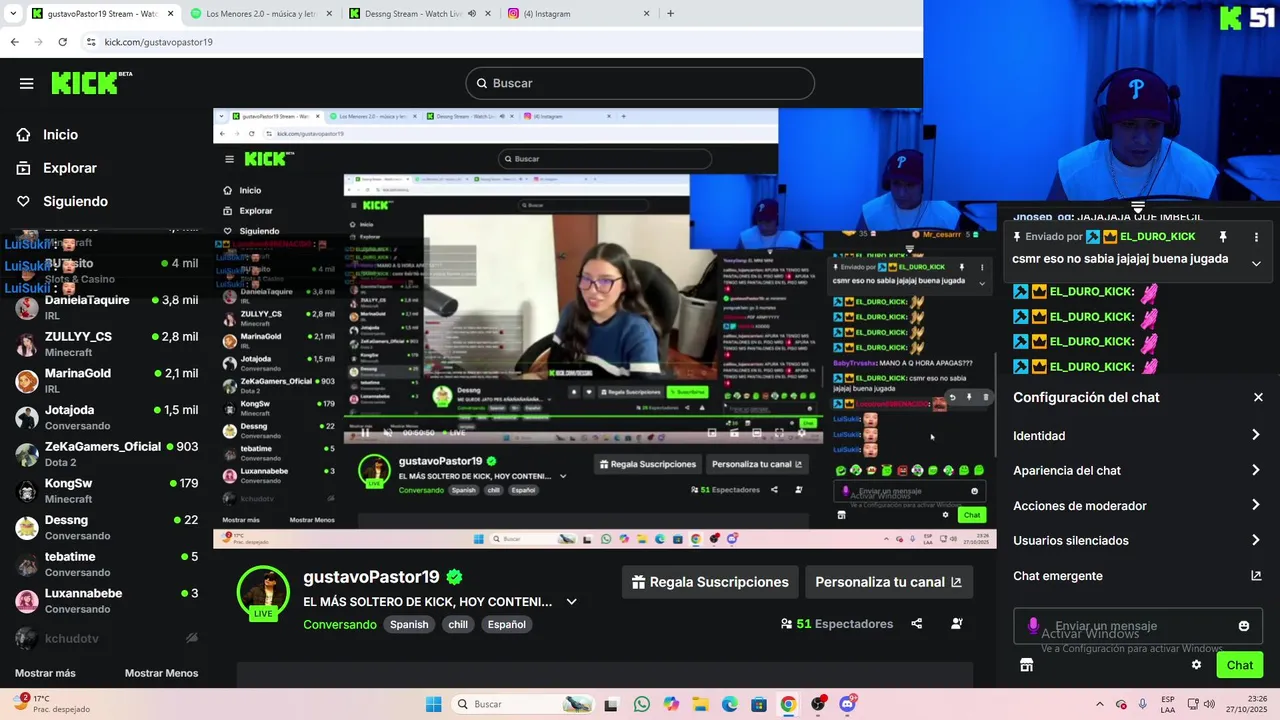
Task: Open KongSw channel in sidebar
Action: coord(106,490)
